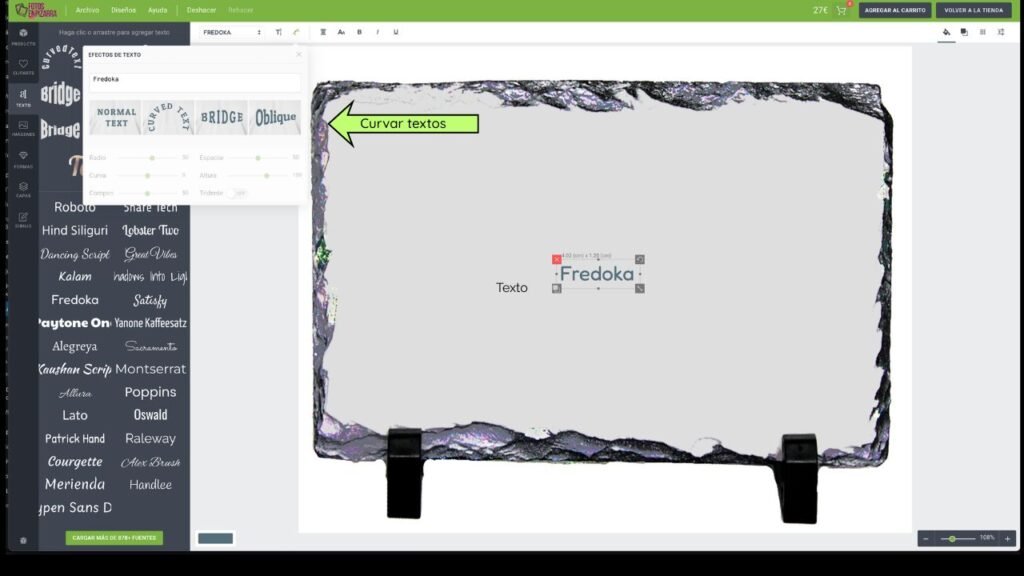Click the text effects curve icon
The image size is (1024, 576).
pyautogui.click(x=296, y=32)
